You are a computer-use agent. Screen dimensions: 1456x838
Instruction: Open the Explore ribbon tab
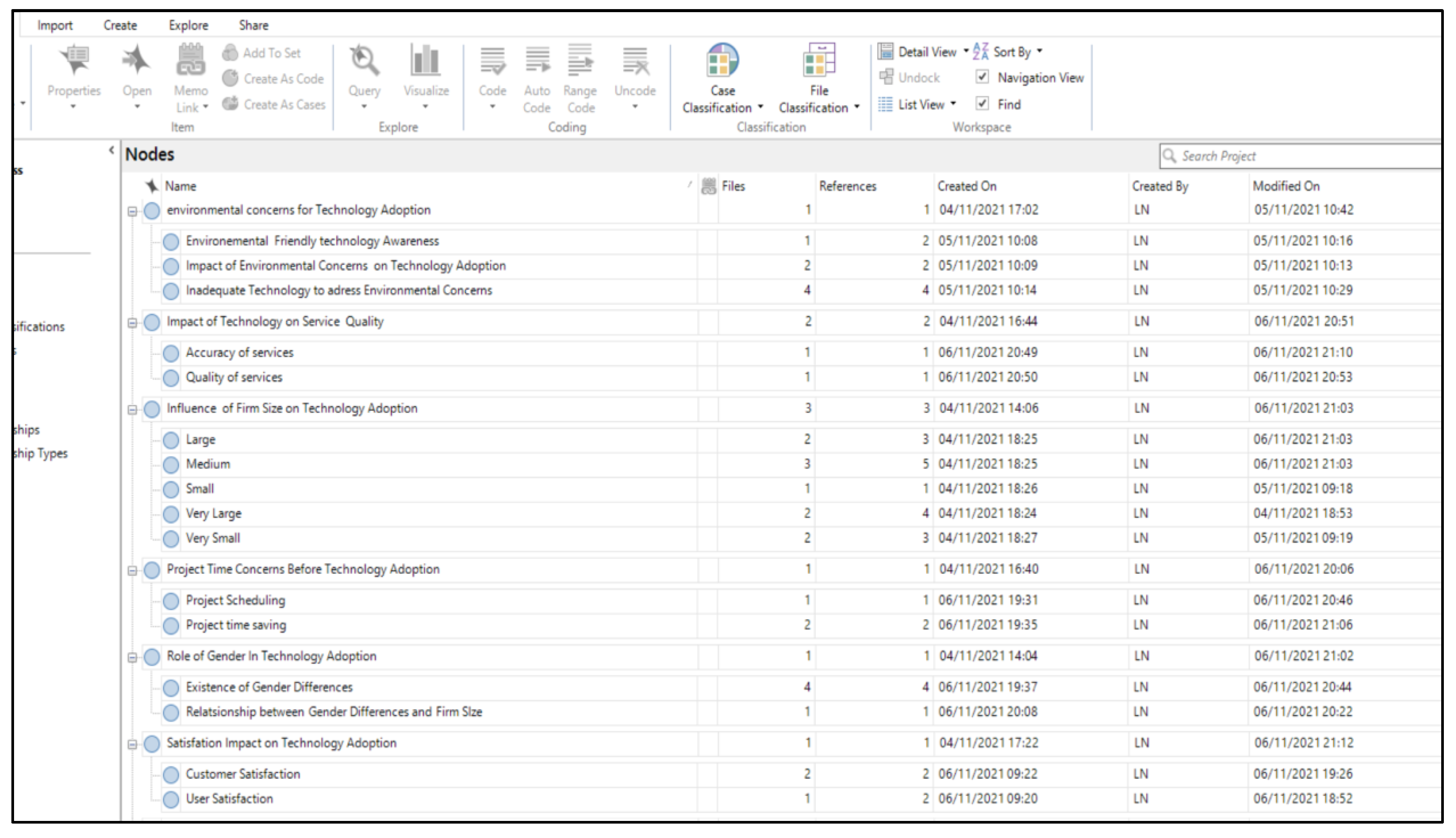tap(188, 25)
